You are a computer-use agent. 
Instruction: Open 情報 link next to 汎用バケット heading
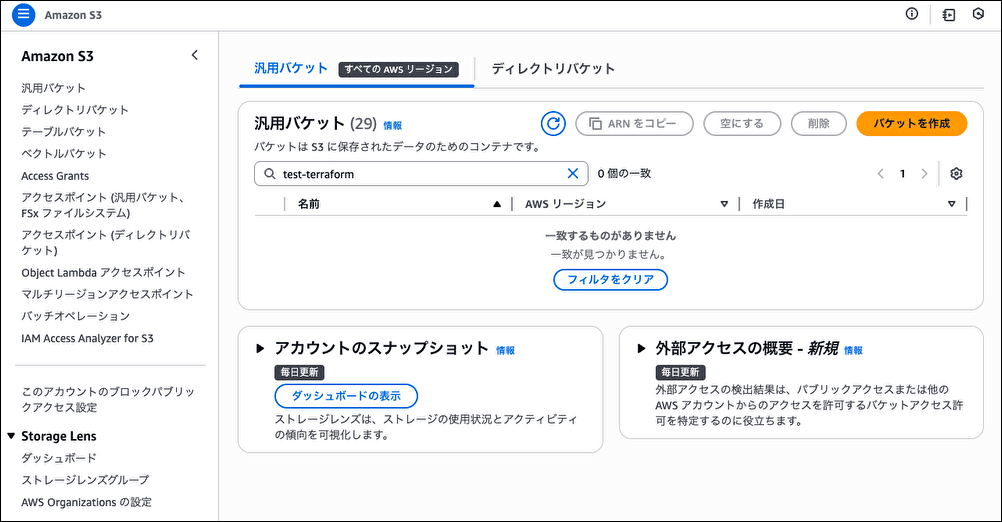(x=392, y=126)
